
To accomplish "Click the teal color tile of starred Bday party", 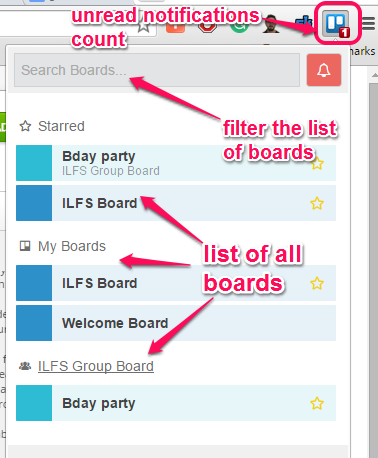I will [x=34, y=163].
